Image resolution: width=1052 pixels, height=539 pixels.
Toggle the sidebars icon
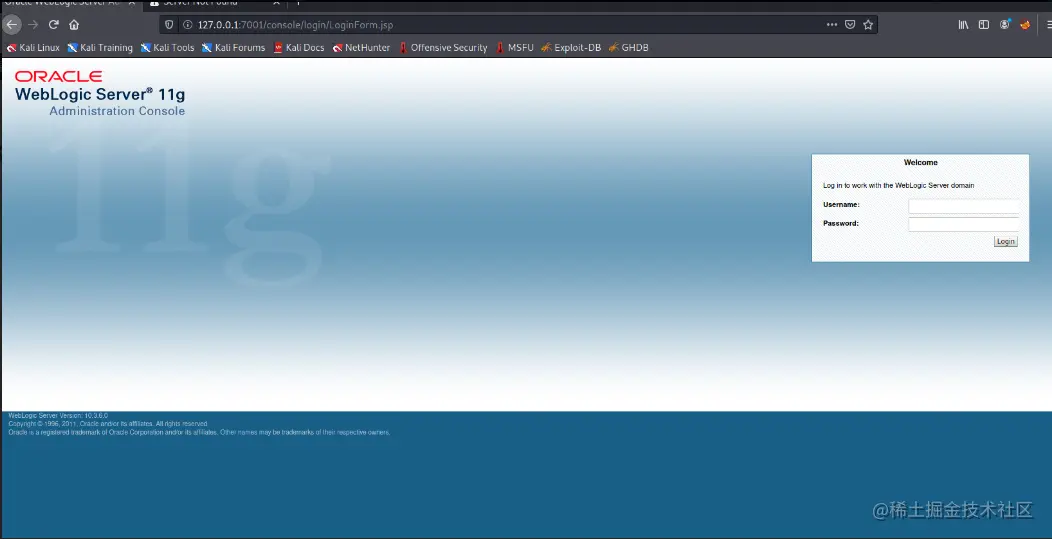(984, 25)
